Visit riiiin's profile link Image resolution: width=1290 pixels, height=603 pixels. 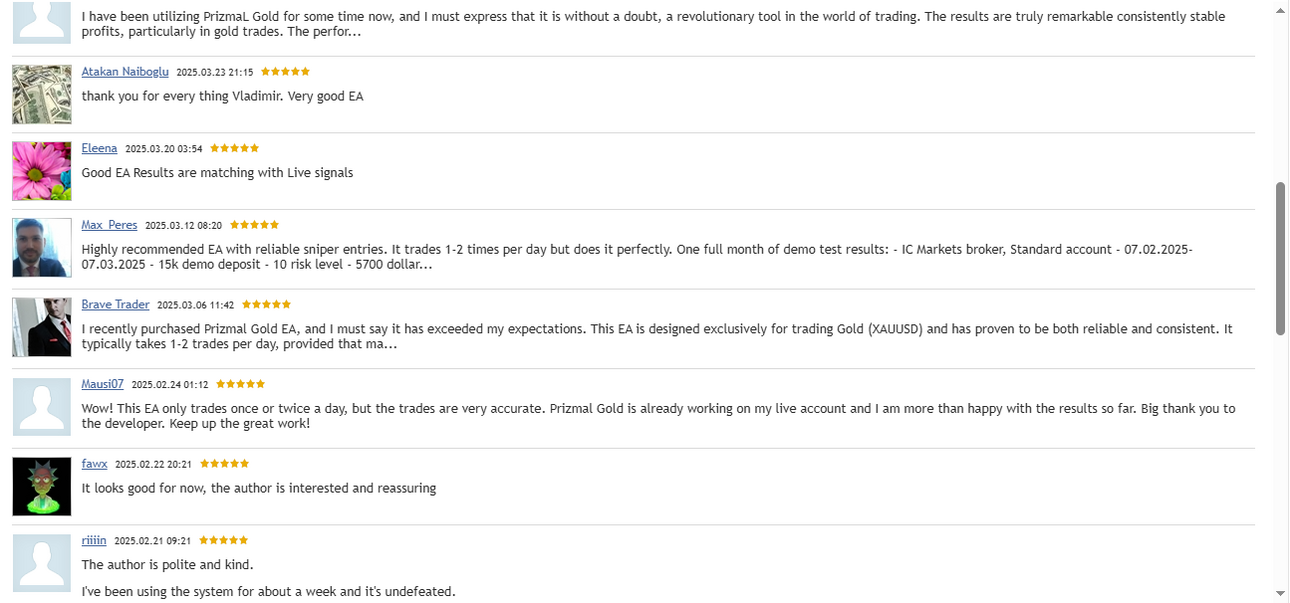[x=94, y=540]
